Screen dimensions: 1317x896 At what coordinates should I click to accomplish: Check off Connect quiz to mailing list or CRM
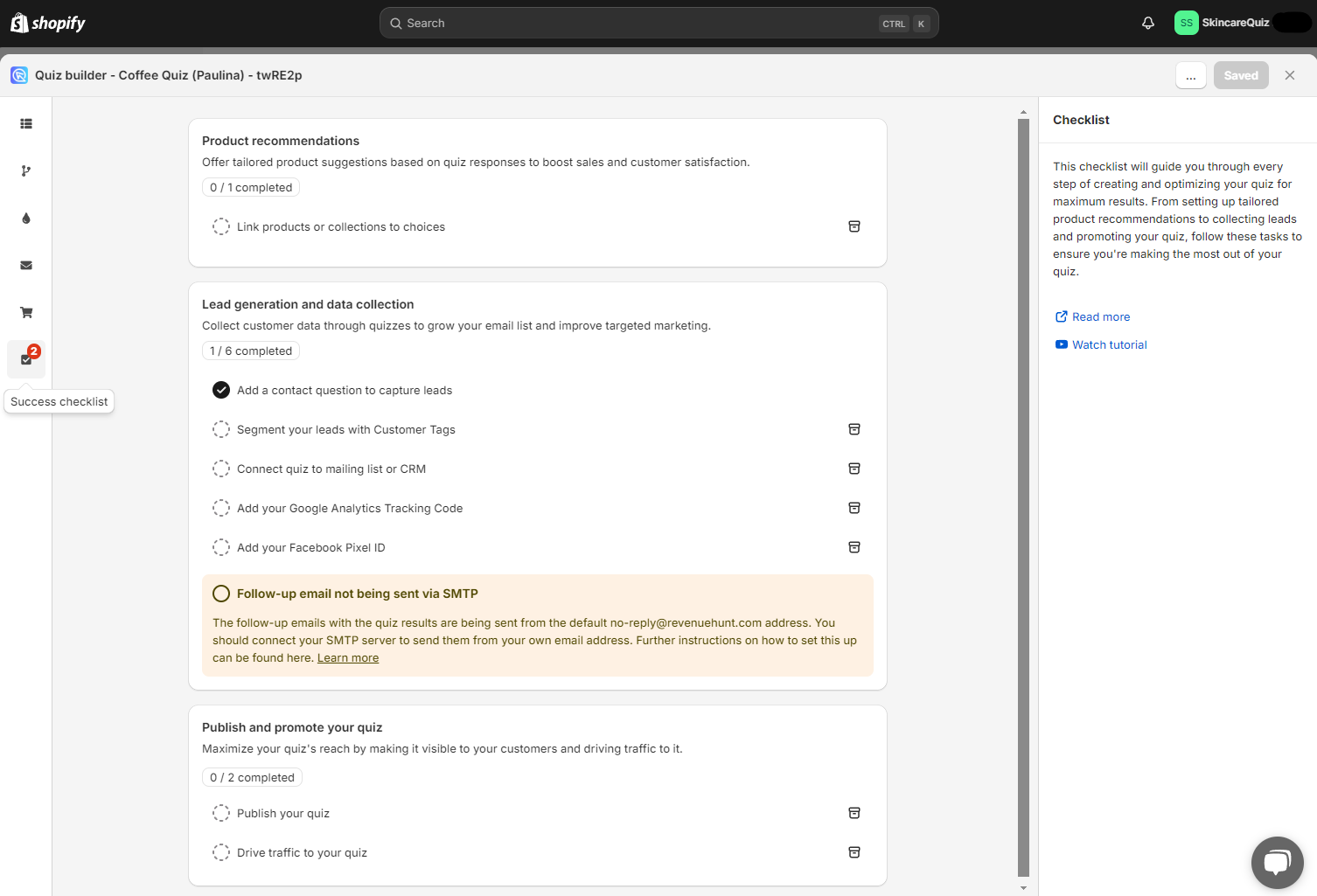221,469
